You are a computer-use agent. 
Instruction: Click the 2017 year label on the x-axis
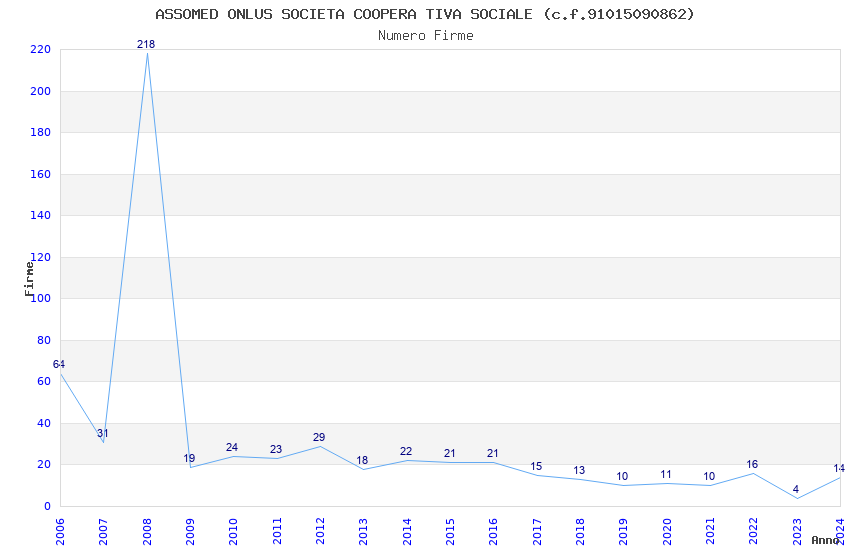[537, 532]
